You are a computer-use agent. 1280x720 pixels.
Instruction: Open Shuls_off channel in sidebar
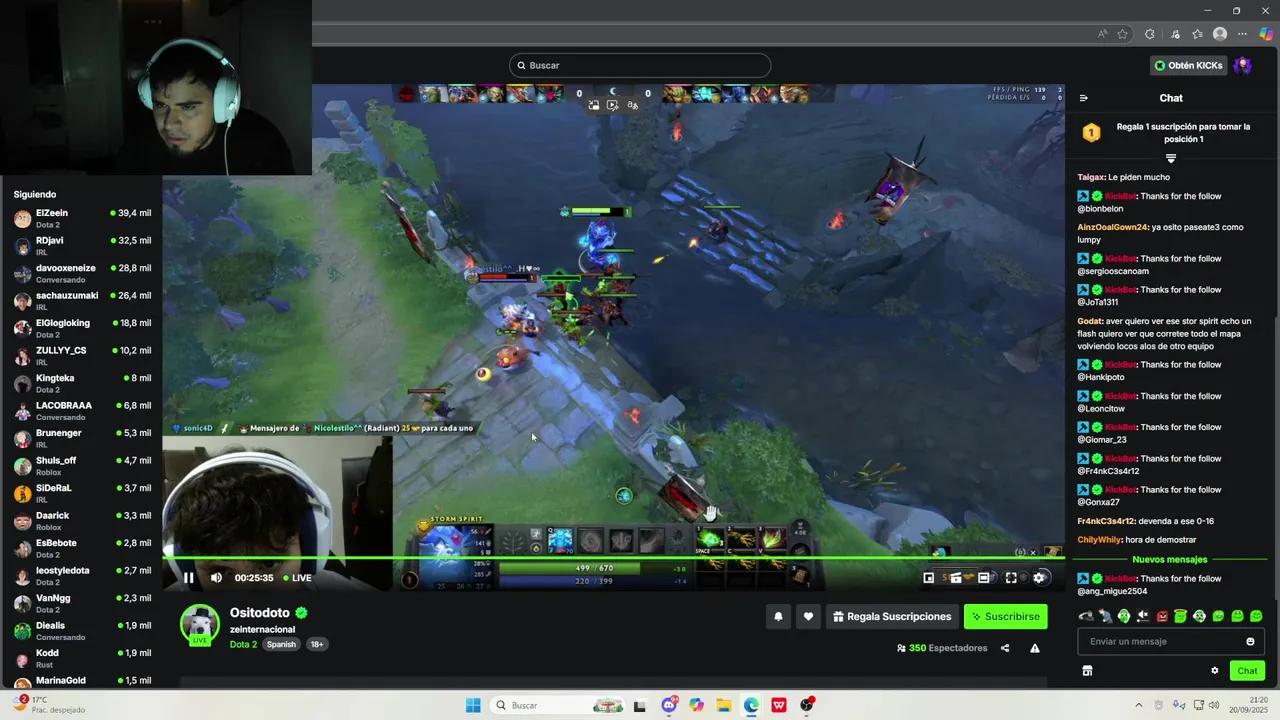(82, 466)
